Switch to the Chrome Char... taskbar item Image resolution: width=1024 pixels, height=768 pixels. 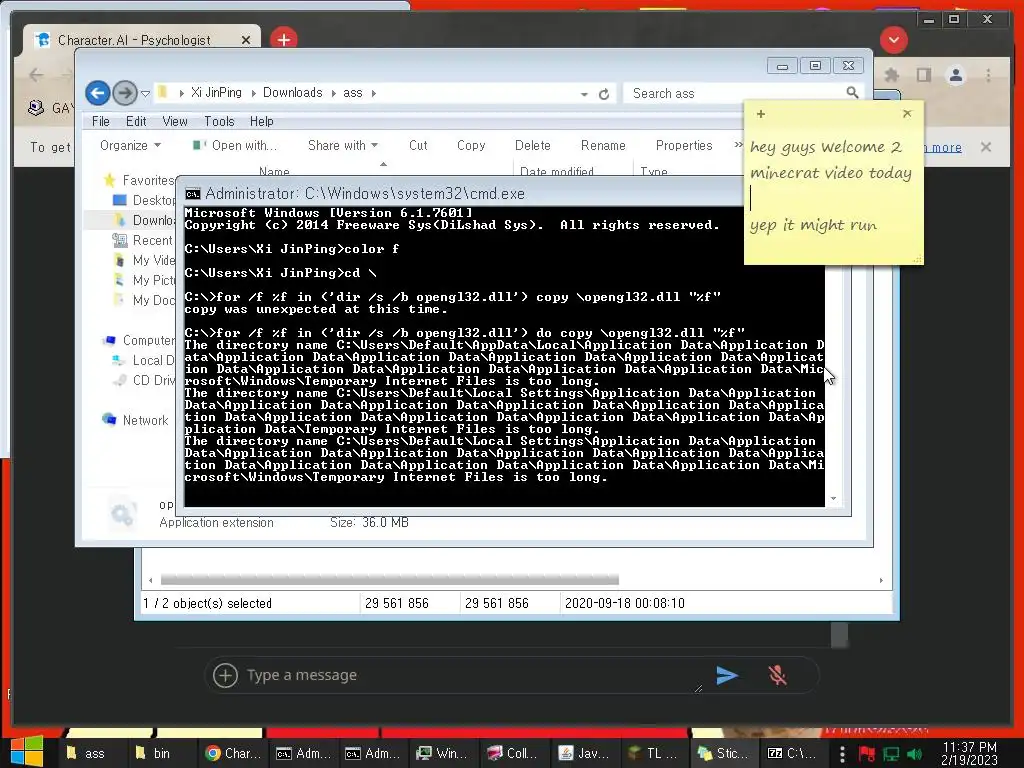(x=233, y=754)
